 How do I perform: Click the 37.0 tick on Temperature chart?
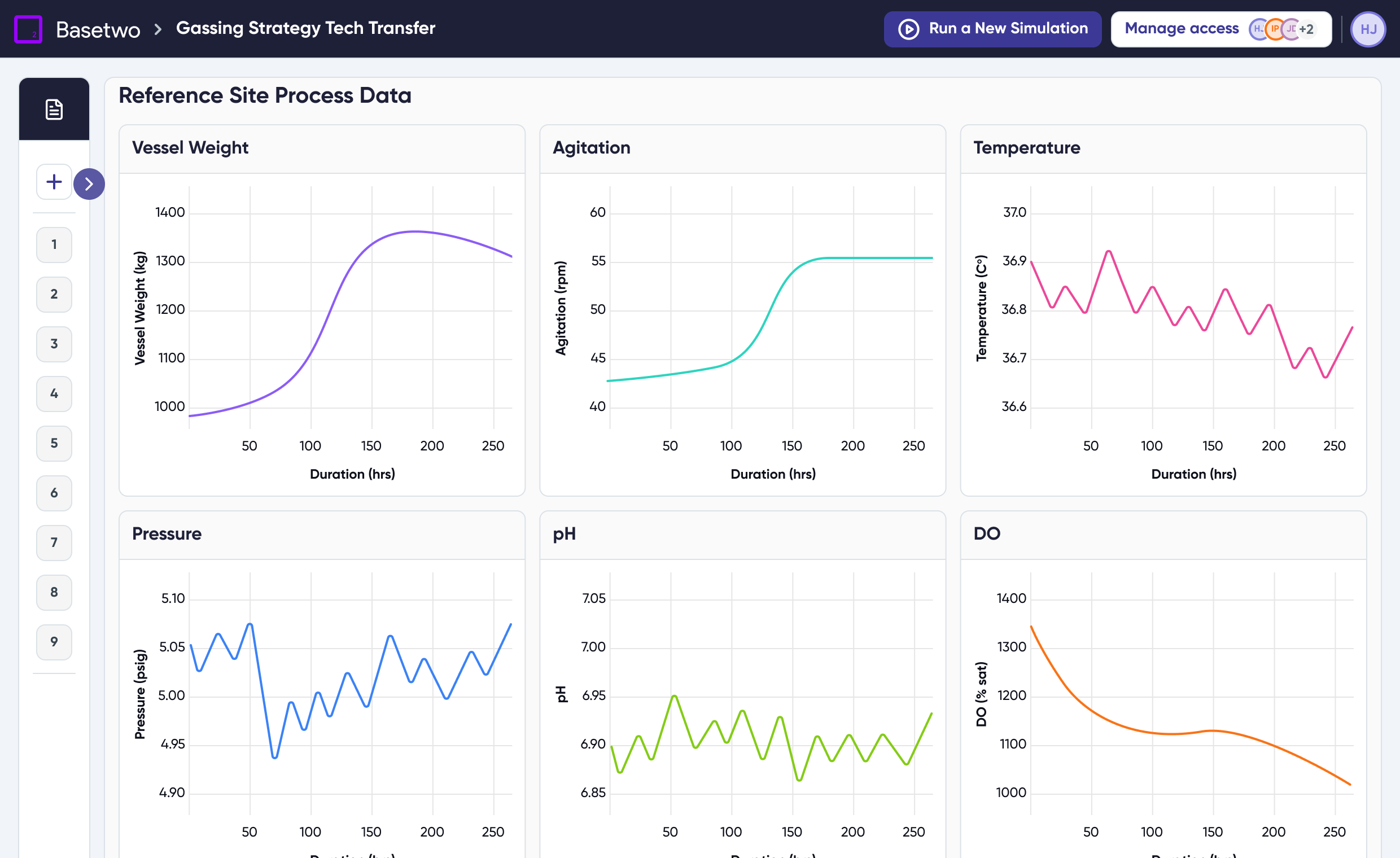pyautogui.click(x=1014, y=212)
